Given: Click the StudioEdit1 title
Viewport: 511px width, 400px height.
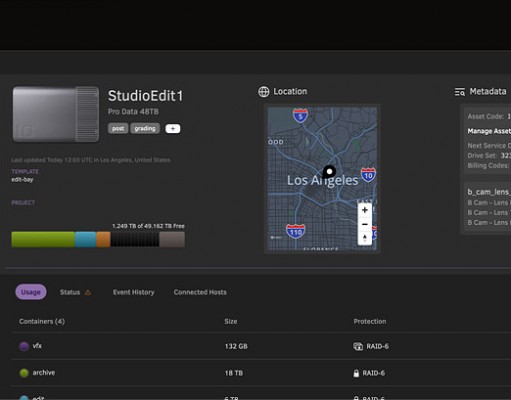Looking at the screenshot, I should [145, 96].
